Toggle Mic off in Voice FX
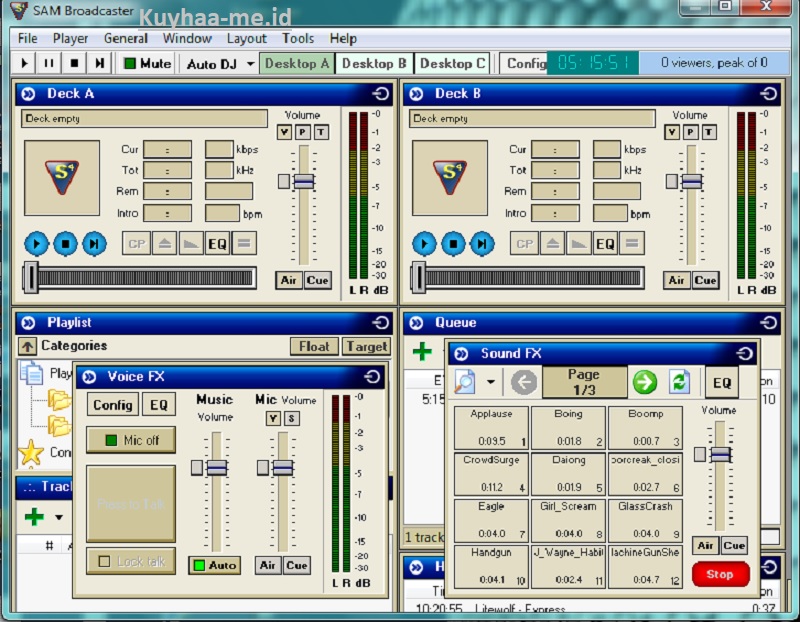 pos(132,440)
